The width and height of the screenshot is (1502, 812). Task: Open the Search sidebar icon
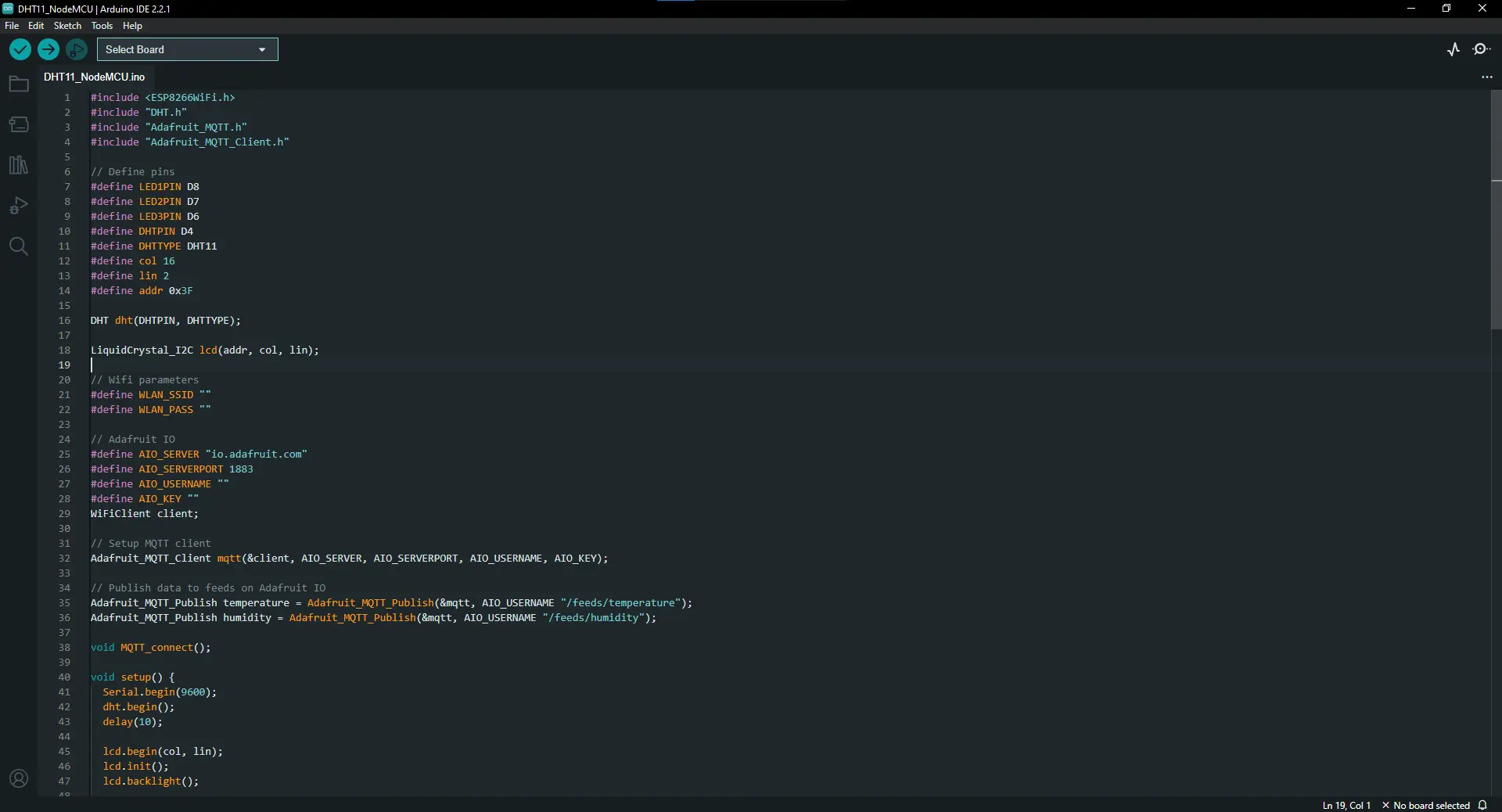(19, 246)
